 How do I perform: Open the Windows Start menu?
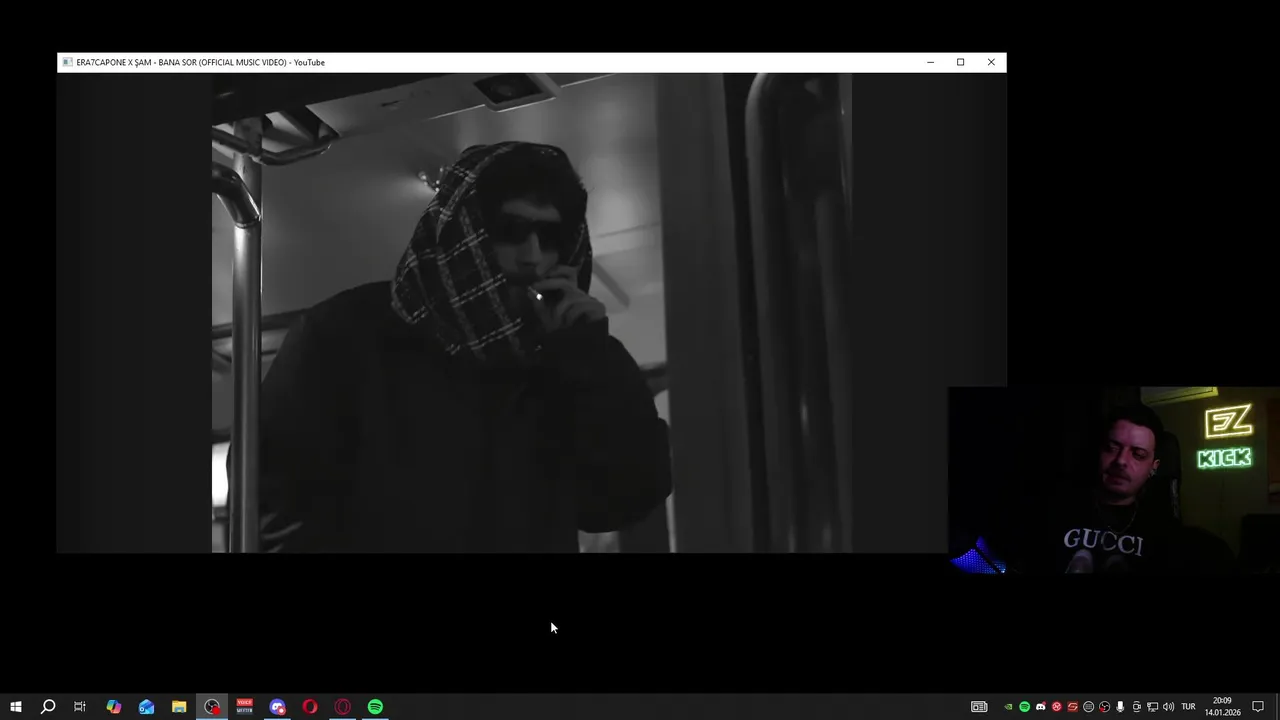click(x=16, y=707)
